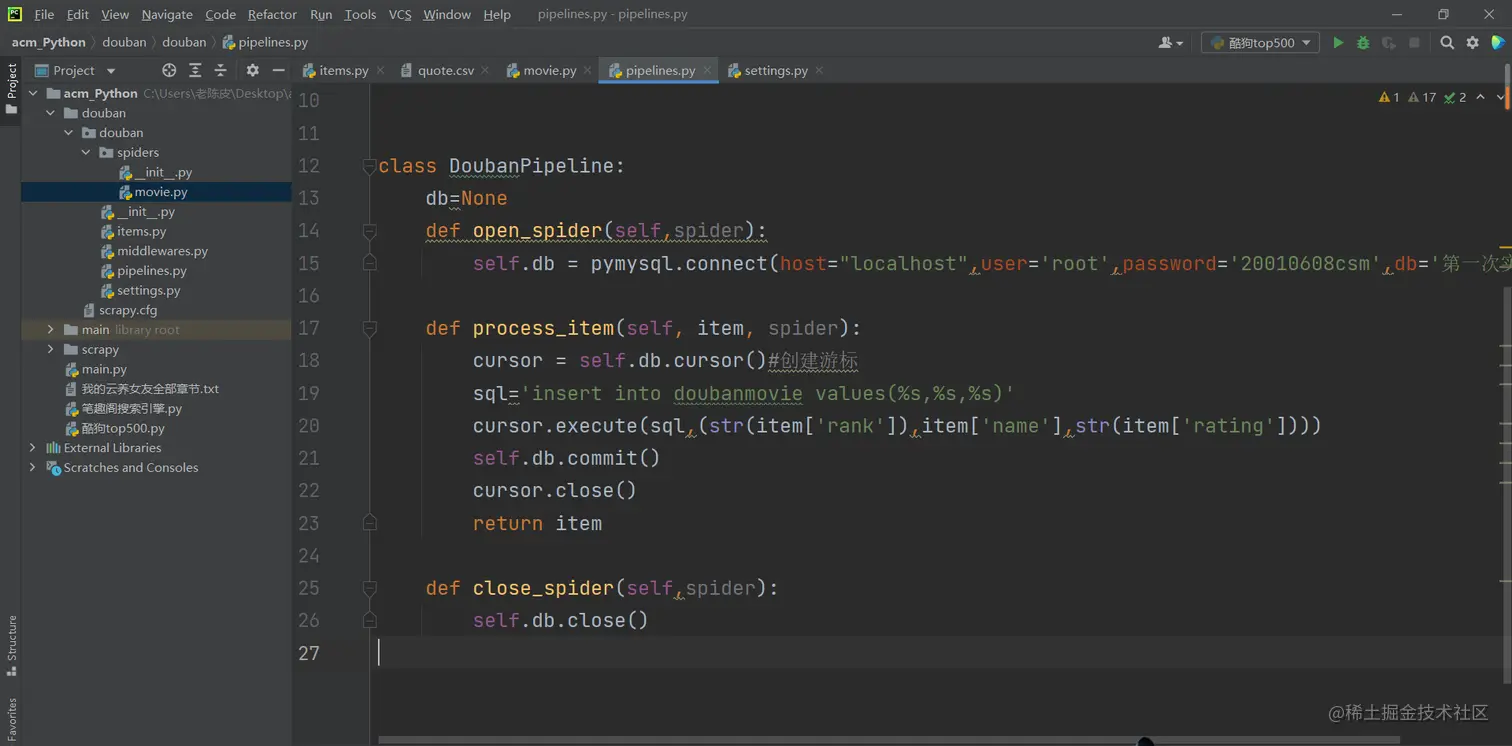Open the Code With Me user icon
This screenshot has width=1512, height=746.
[x=1170, y=43]
